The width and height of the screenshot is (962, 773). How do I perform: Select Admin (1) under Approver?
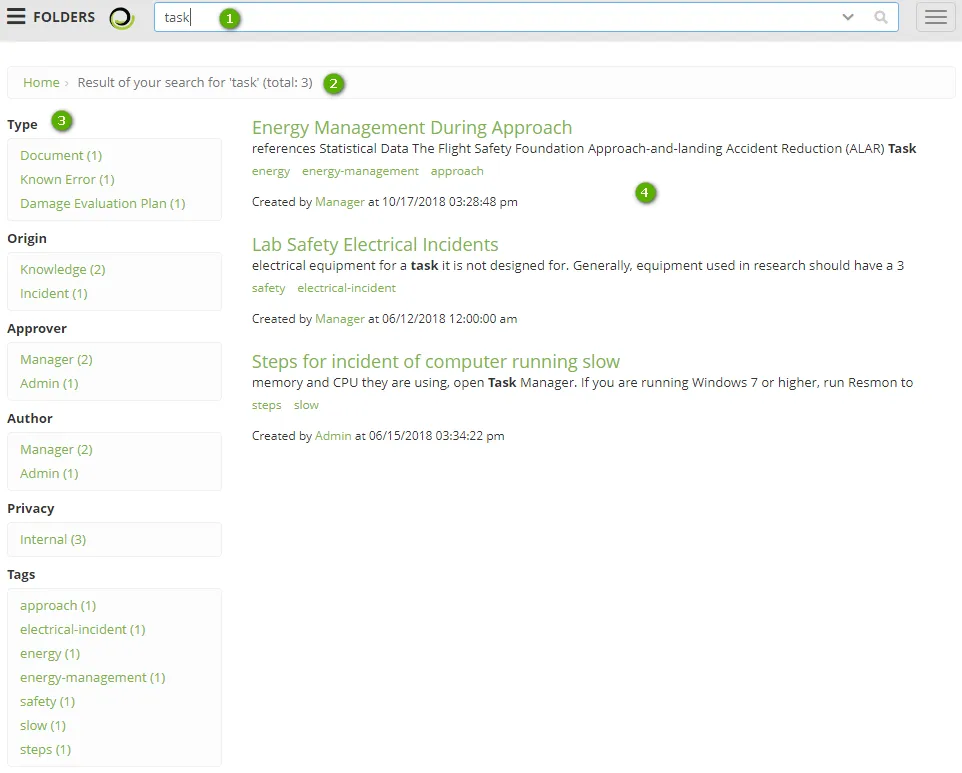coord(49,383)
